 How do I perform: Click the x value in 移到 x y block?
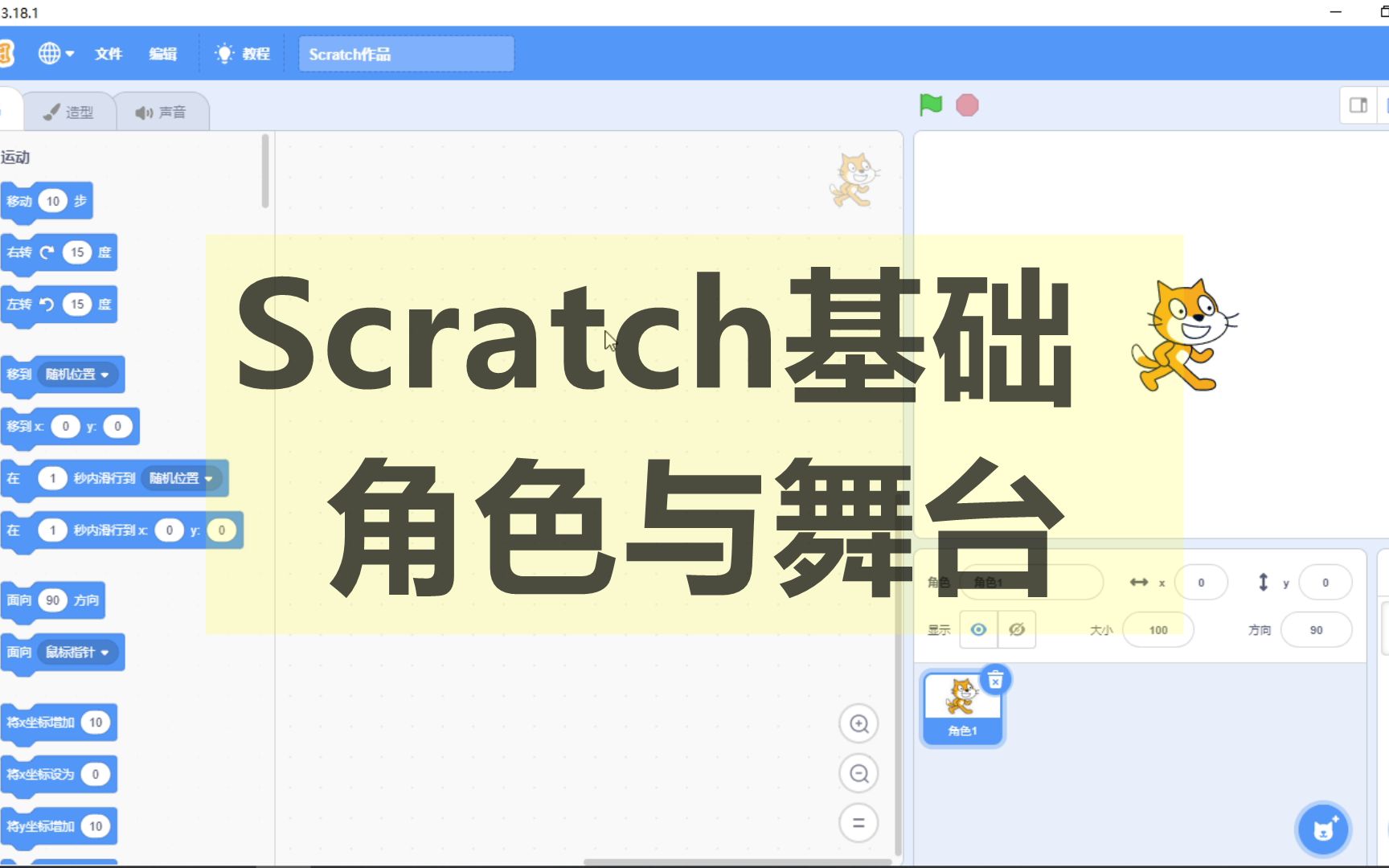tap(65, 426)
